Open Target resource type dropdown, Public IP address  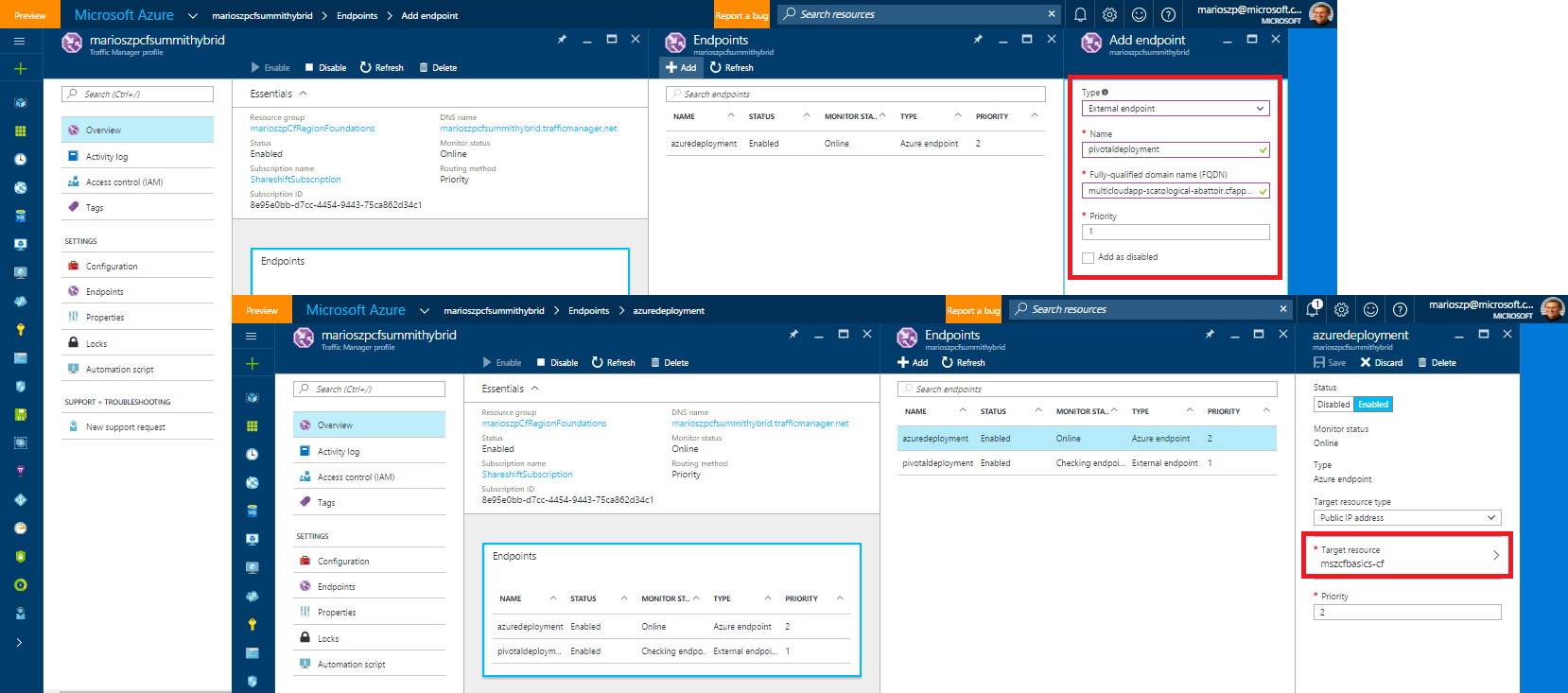[x=1407, y=518]
